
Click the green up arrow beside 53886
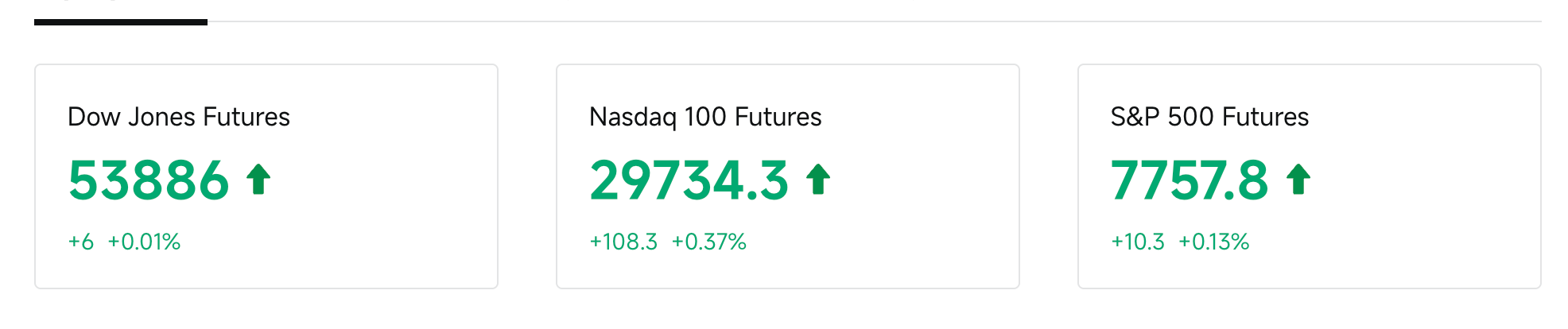(x=258, y=179)
